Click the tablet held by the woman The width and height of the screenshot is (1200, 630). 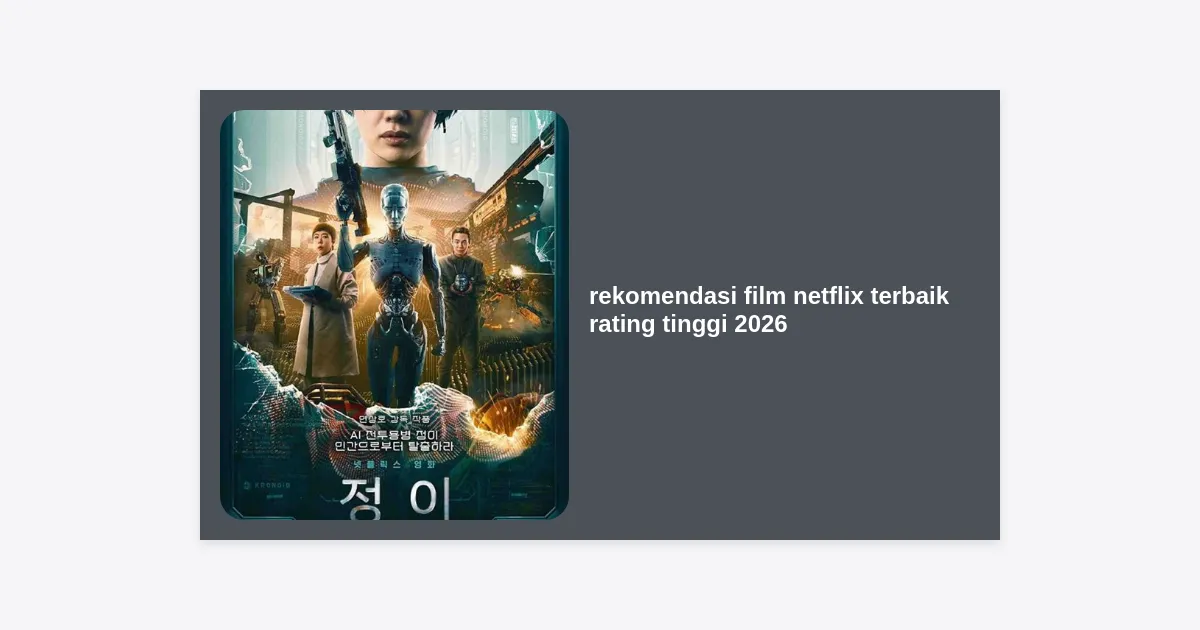(305, 293)
